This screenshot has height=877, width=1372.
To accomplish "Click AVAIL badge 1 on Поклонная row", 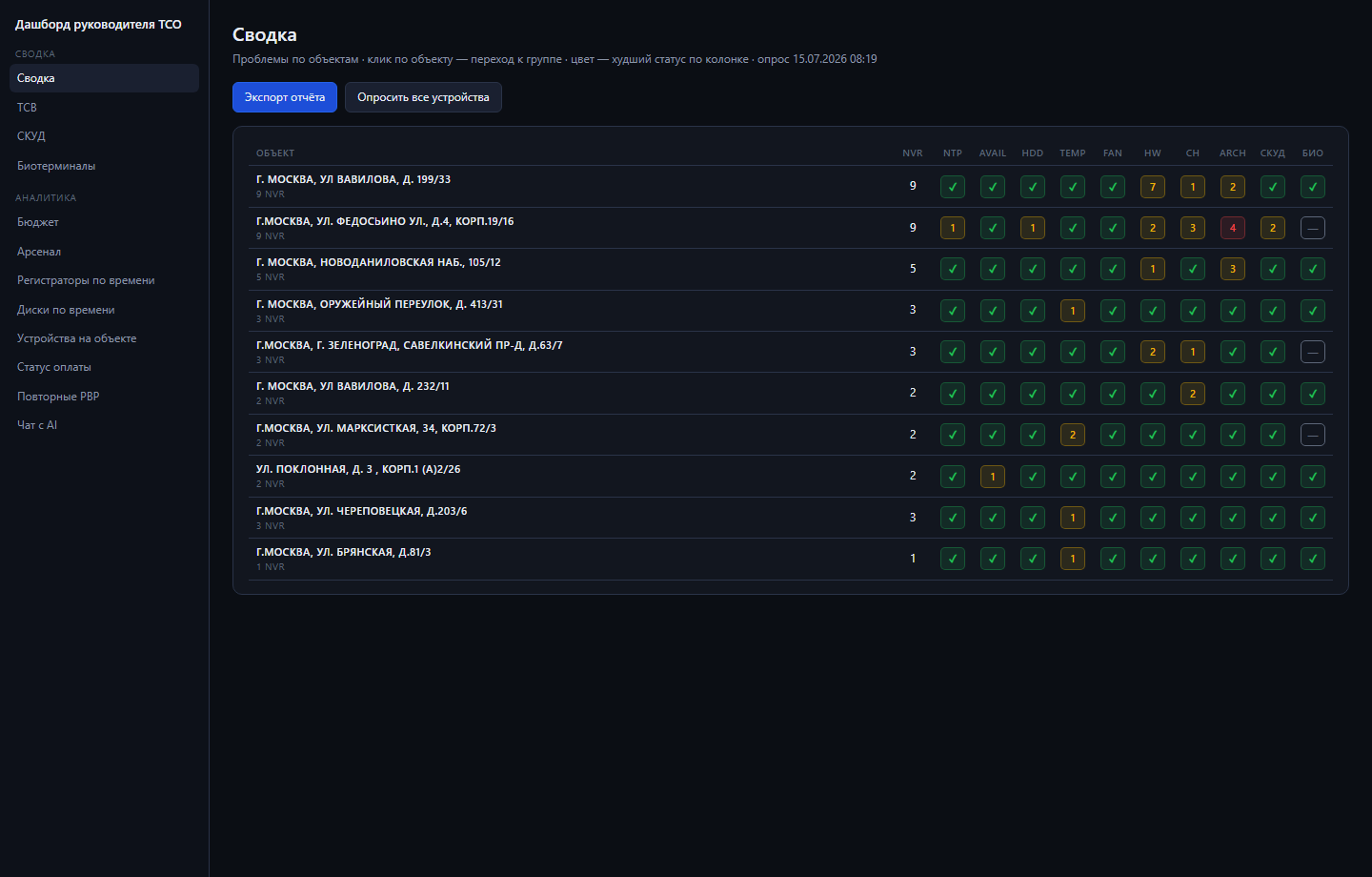I will click(992, 477).
